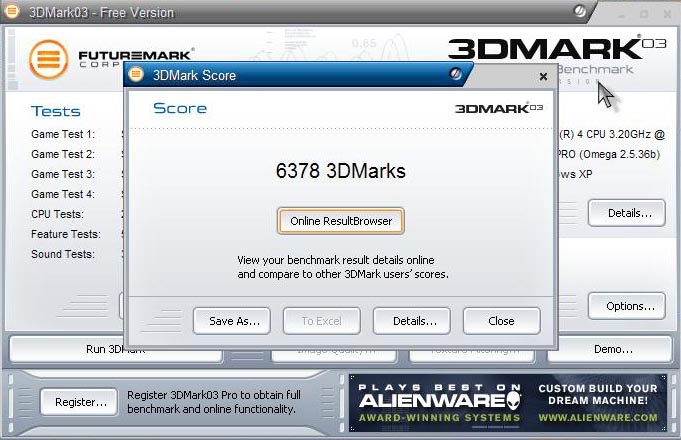Viewport: 681px width, 440px height.
Task: Open the Options... settings
Action: tap(627, 306)
